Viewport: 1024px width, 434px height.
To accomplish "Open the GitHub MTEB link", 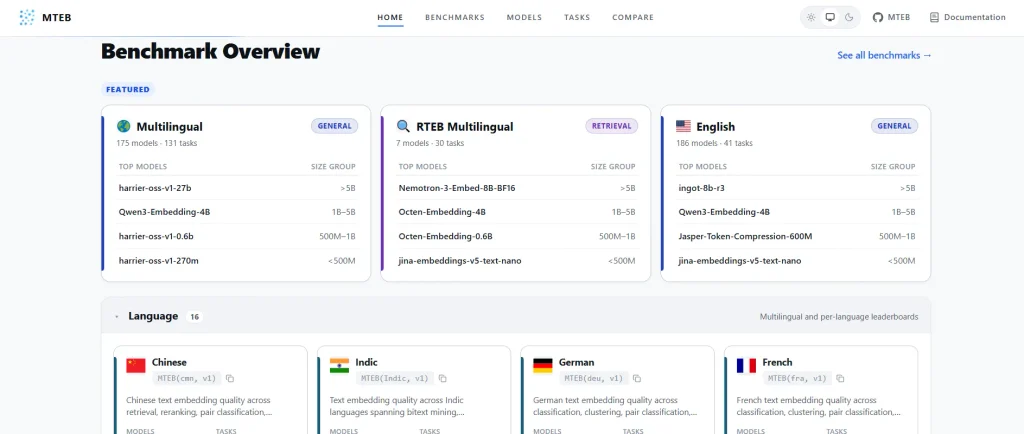I will click(891, 18).
